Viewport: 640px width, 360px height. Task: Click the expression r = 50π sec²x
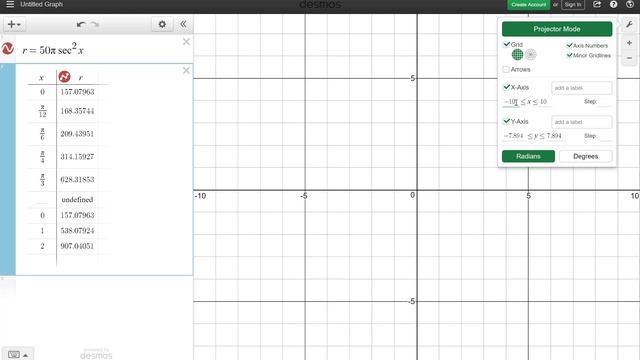[53, 50]
